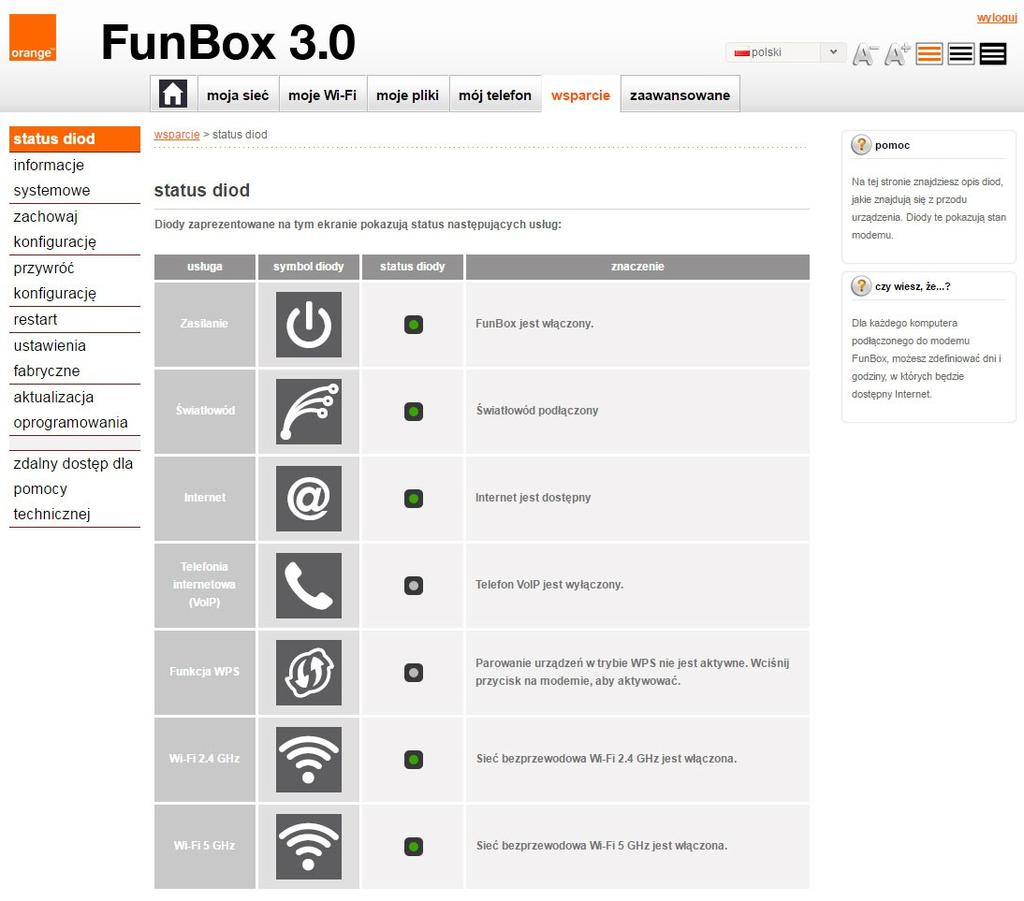Screen dimensions: 1024x901
Task: Open the language dropdown showing polski
Action: point(786,52)
